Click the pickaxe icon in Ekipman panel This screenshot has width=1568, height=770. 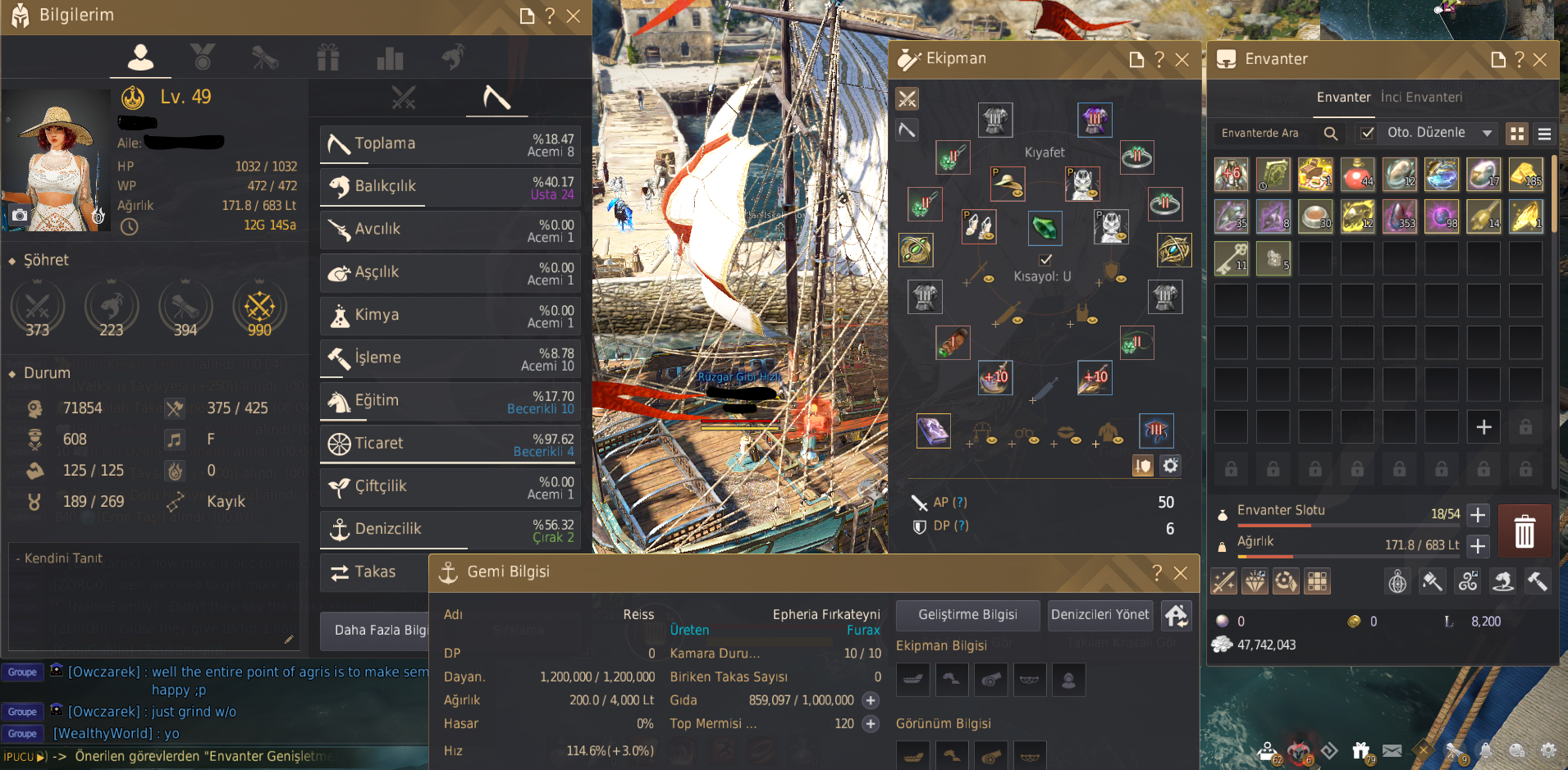[907, 130]
